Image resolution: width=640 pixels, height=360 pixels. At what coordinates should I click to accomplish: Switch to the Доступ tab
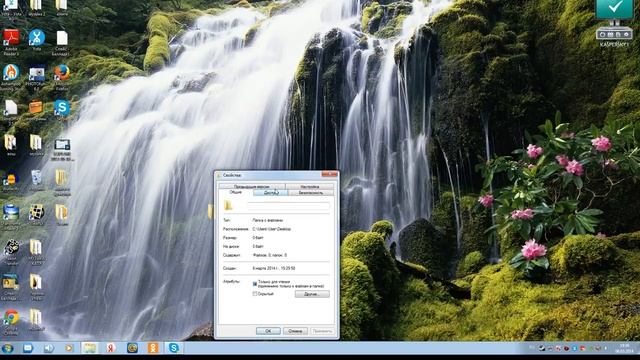coord(271,193)
